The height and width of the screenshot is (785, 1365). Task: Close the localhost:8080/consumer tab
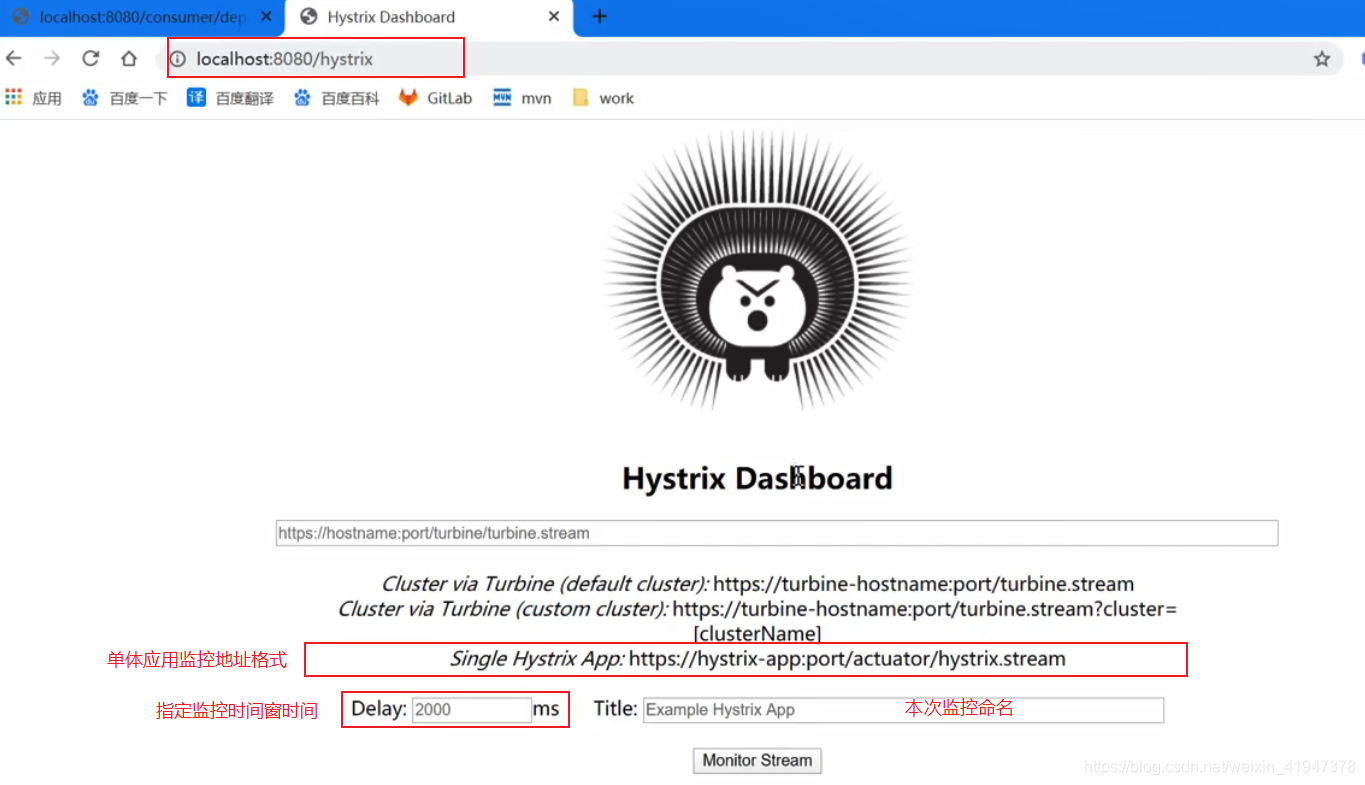pos(266,17)
